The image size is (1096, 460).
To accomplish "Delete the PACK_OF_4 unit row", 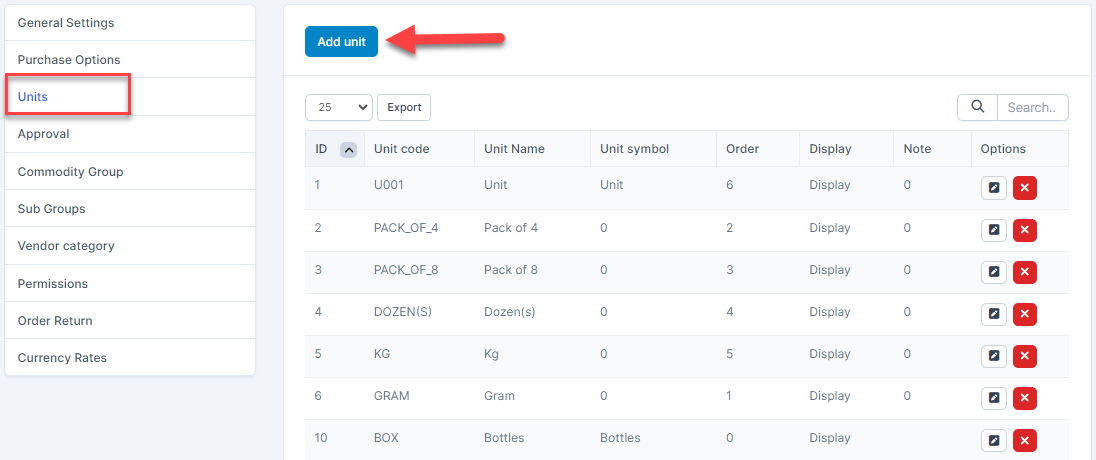I will coord(1024,231).
